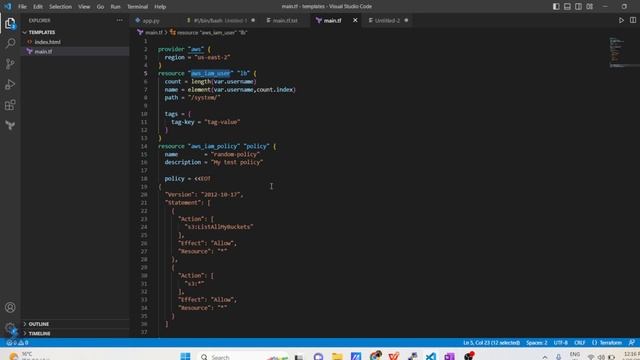Toggle the secondary side bar layout icon
The width and height of the screenshot is (640, 360).
point(578,7)
